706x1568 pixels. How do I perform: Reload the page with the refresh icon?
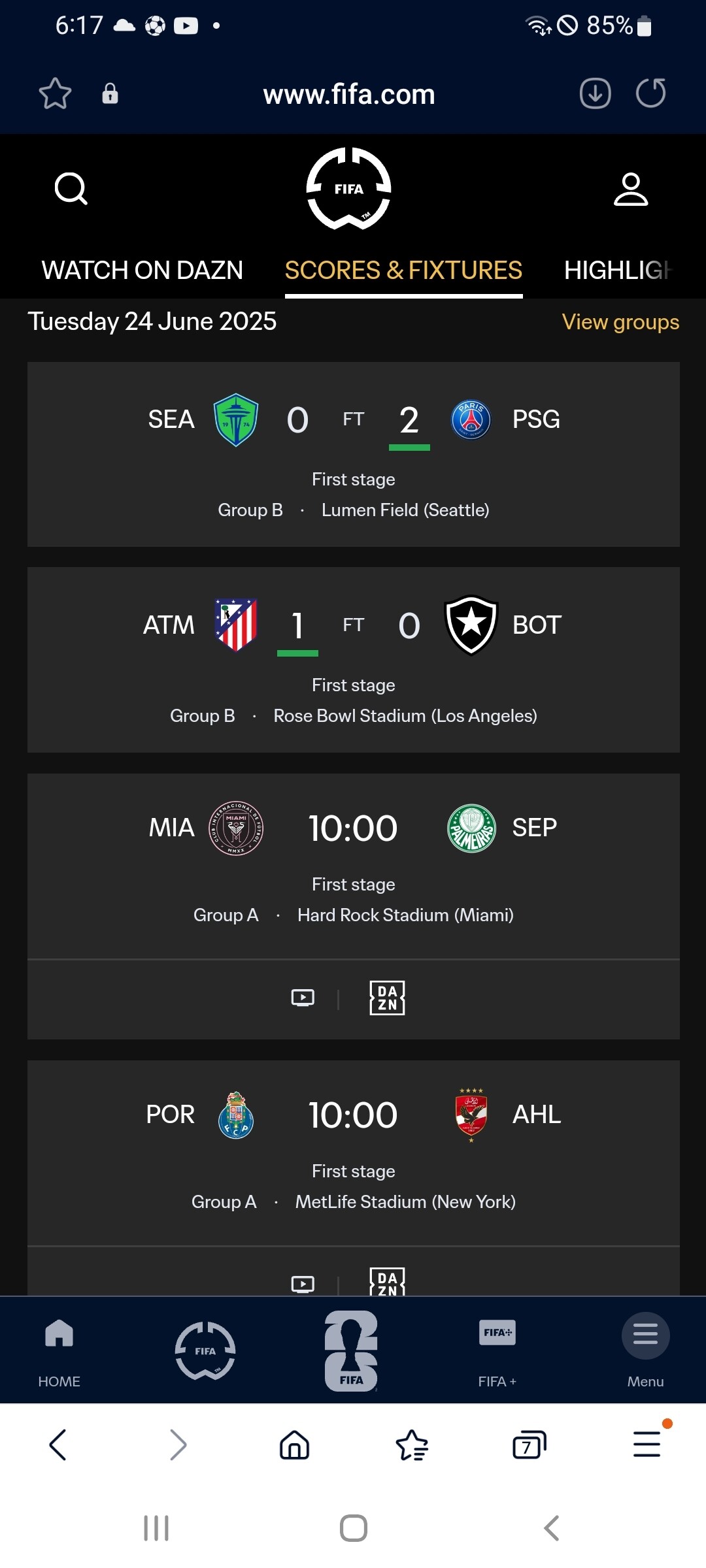[650, 93]
